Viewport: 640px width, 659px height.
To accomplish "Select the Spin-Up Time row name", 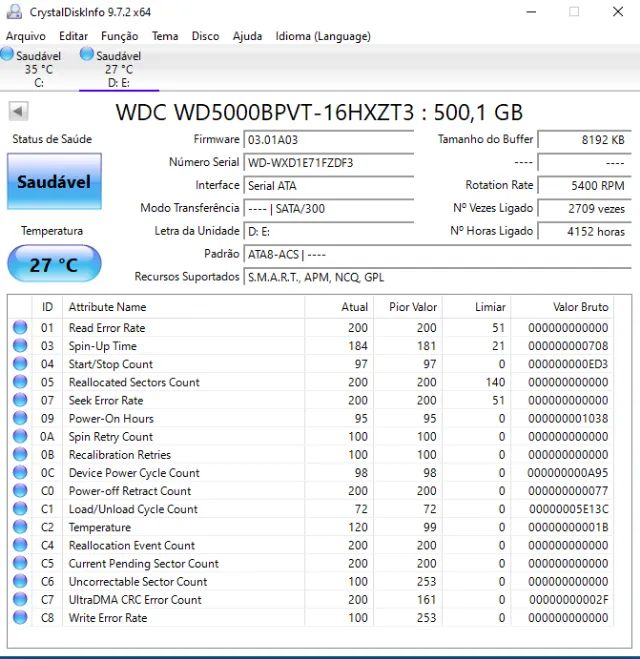I will pyautogui.click(x=103, y=346).
